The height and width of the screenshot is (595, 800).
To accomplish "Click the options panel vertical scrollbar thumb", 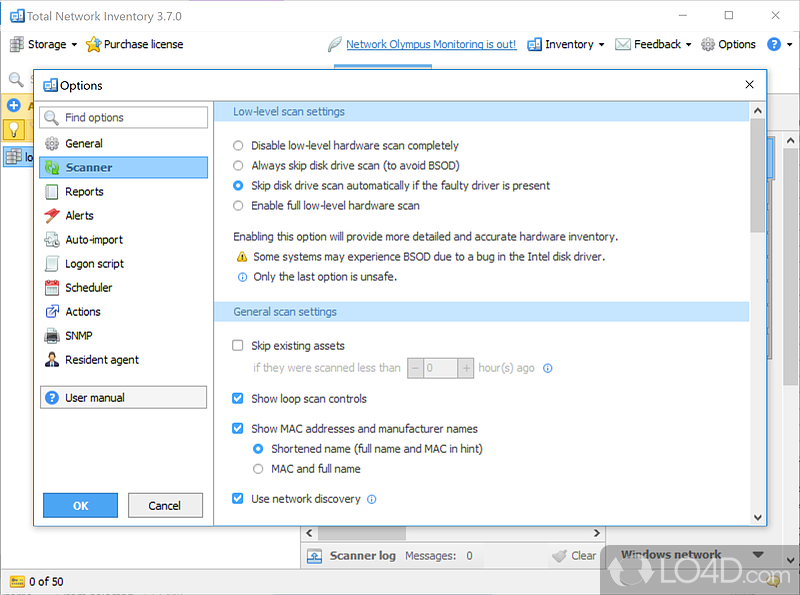I will coord(758,176).
